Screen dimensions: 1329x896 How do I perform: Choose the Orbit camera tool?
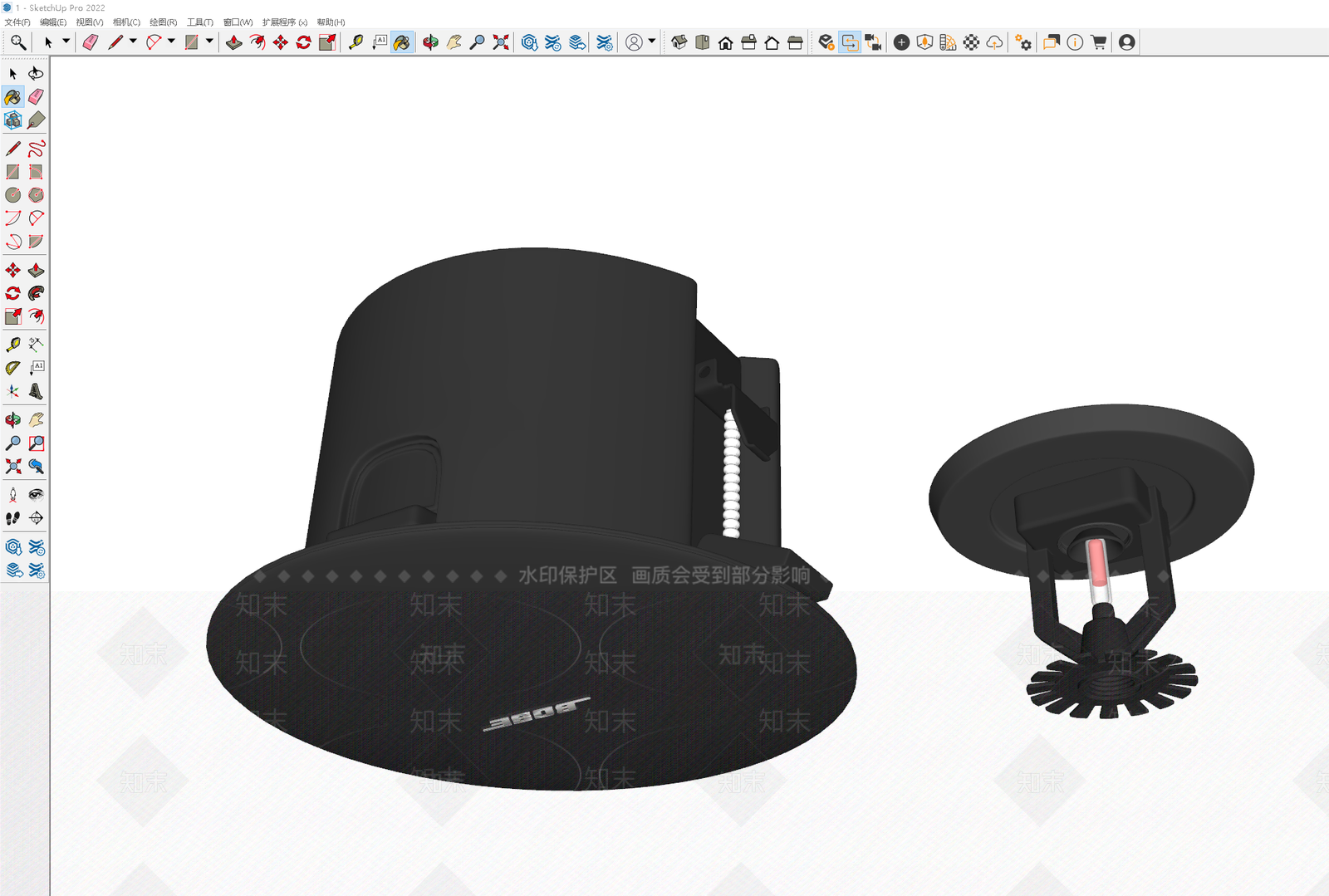click(x=430, y=42)
